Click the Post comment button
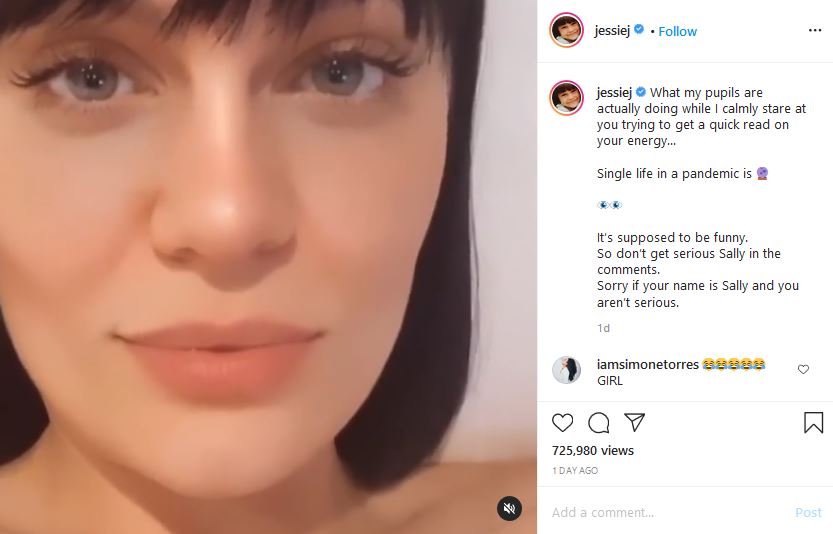Viewport: 833px width, 534px height. pyautogui.click(x=808, y=512)
